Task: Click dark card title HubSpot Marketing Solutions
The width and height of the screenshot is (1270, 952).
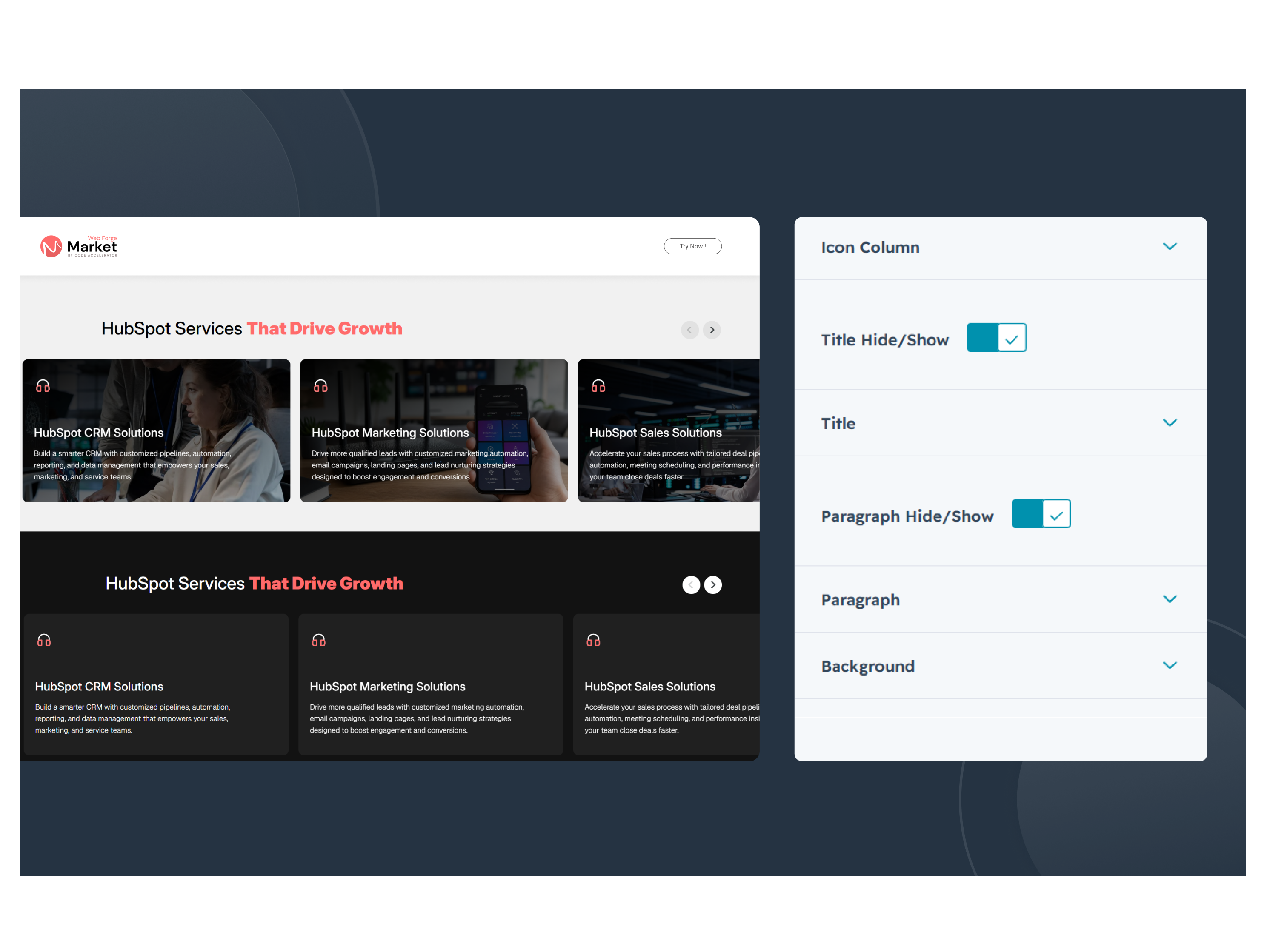Action: click(x=388, y=687)
